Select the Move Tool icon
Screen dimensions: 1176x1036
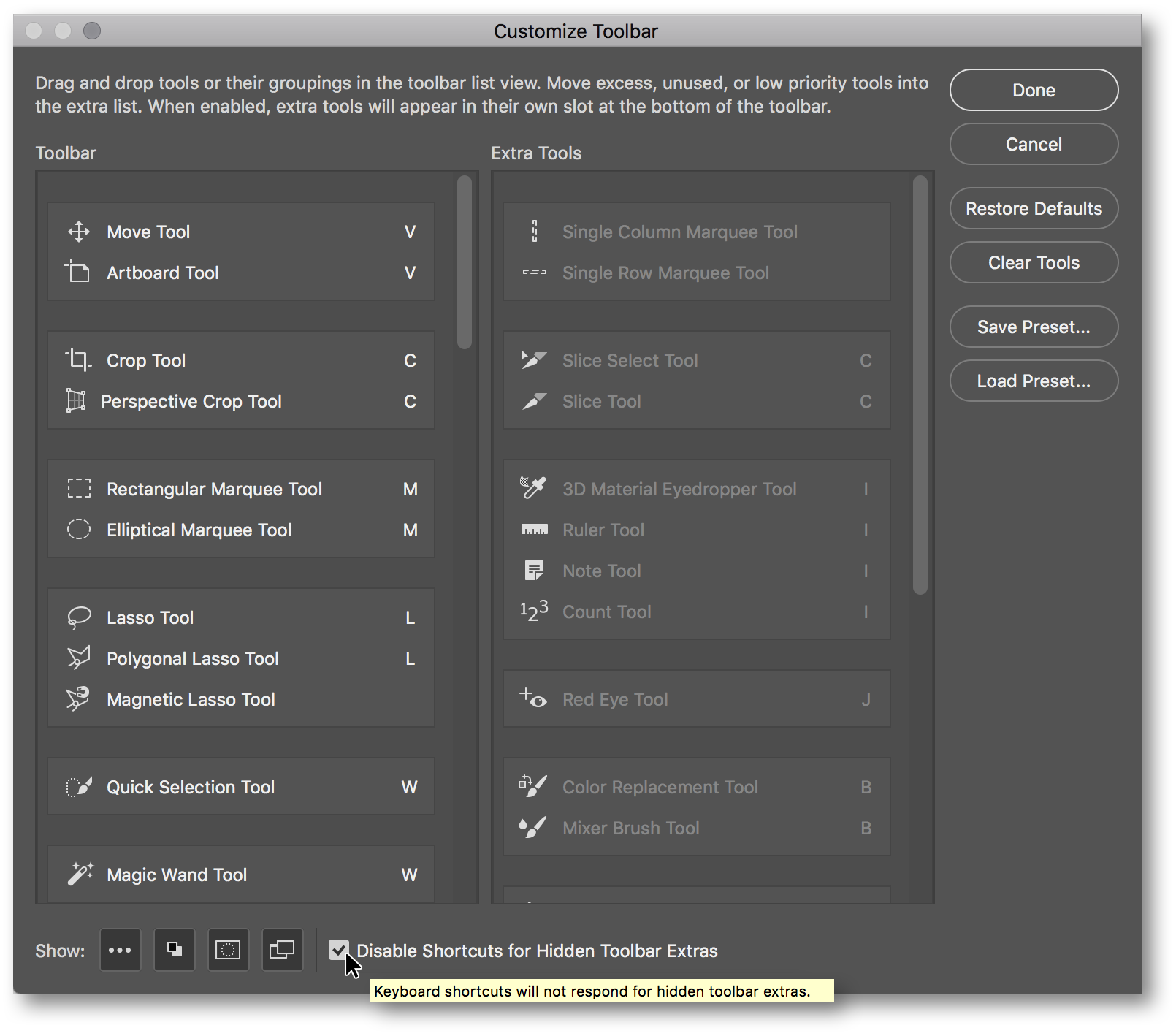coord(79,232)
